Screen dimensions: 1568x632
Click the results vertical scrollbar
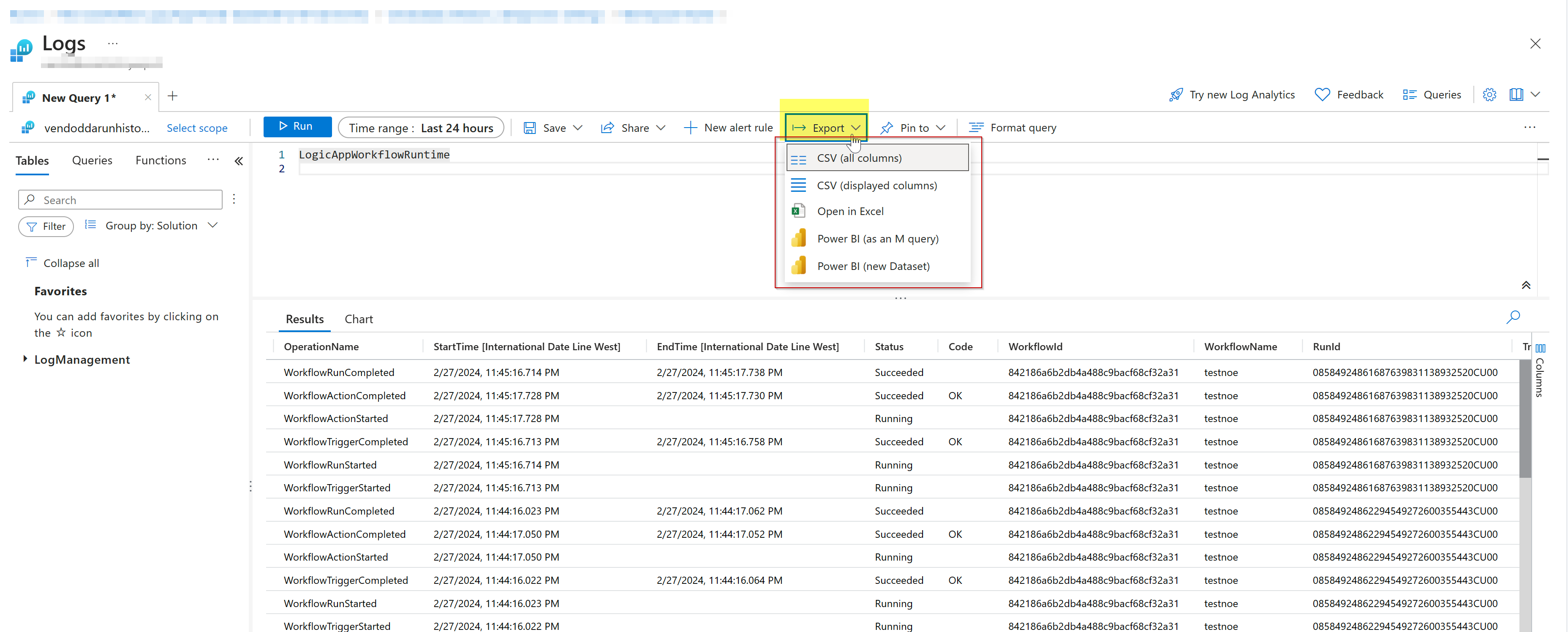(1525, 420)
